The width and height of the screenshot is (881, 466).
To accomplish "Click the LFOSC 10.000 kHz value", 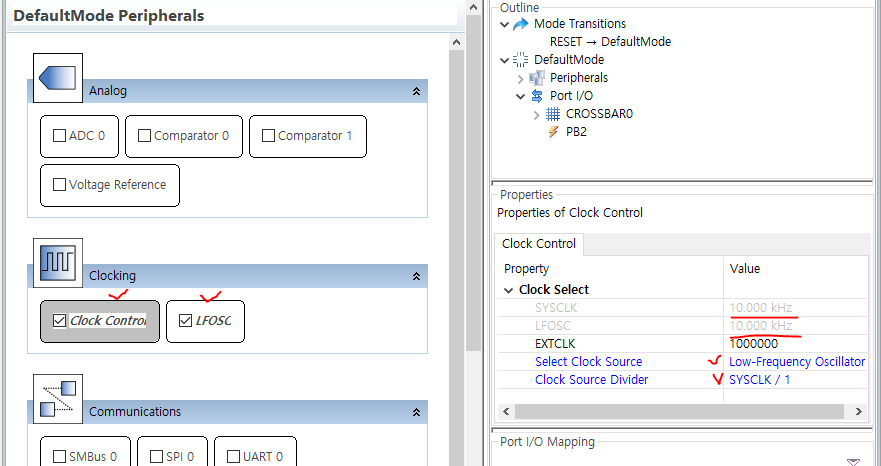I will coord(761,325).
